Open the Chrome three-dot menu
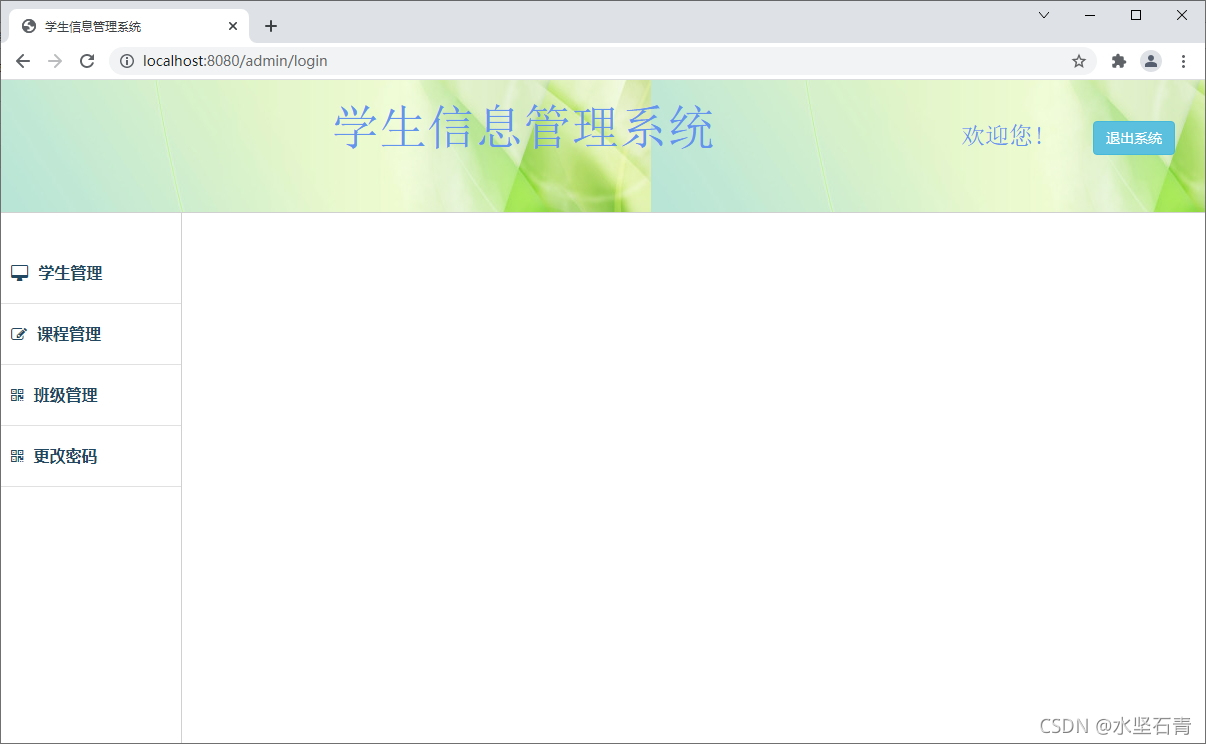 click(1183, 61)
